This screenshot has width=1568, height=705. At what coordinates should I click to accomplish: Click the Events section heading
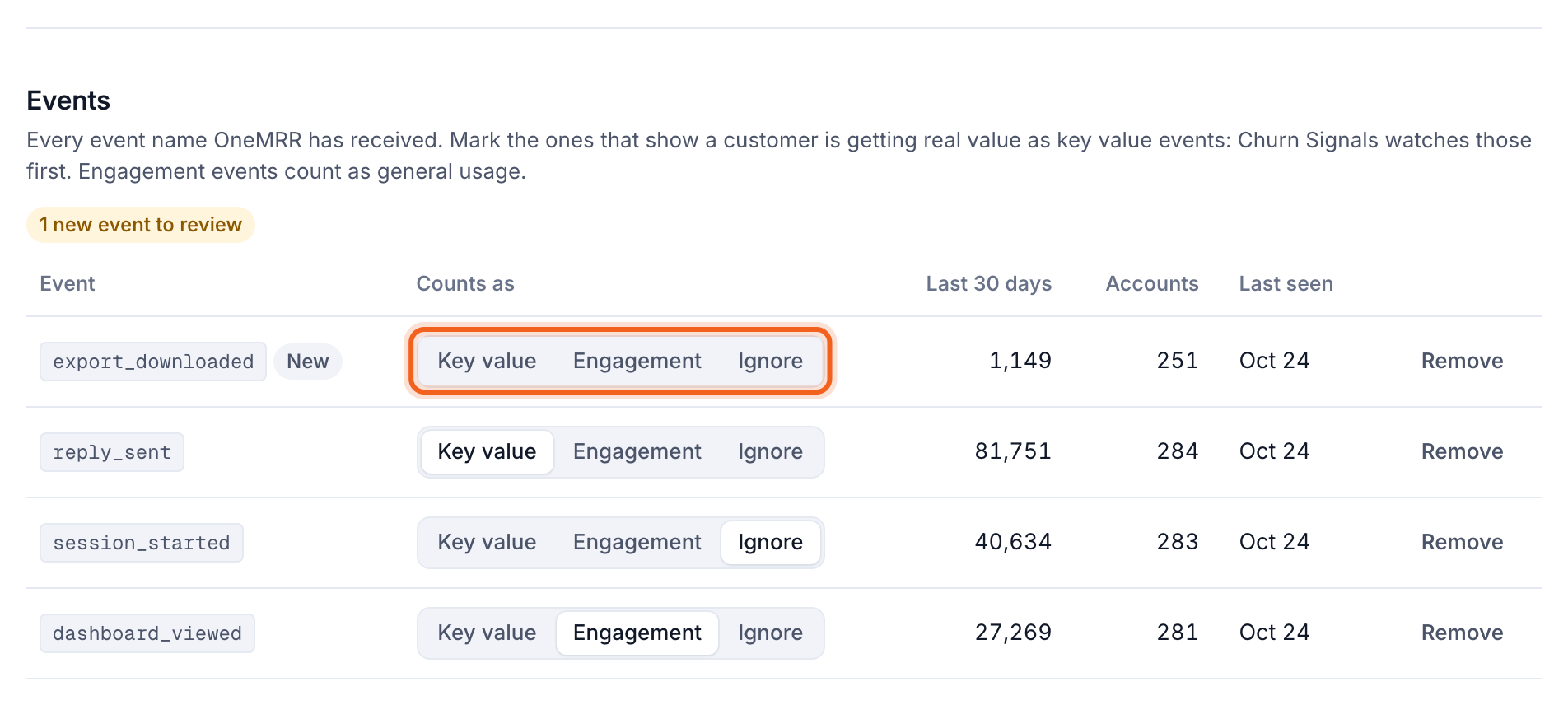[x=68, y=100]
